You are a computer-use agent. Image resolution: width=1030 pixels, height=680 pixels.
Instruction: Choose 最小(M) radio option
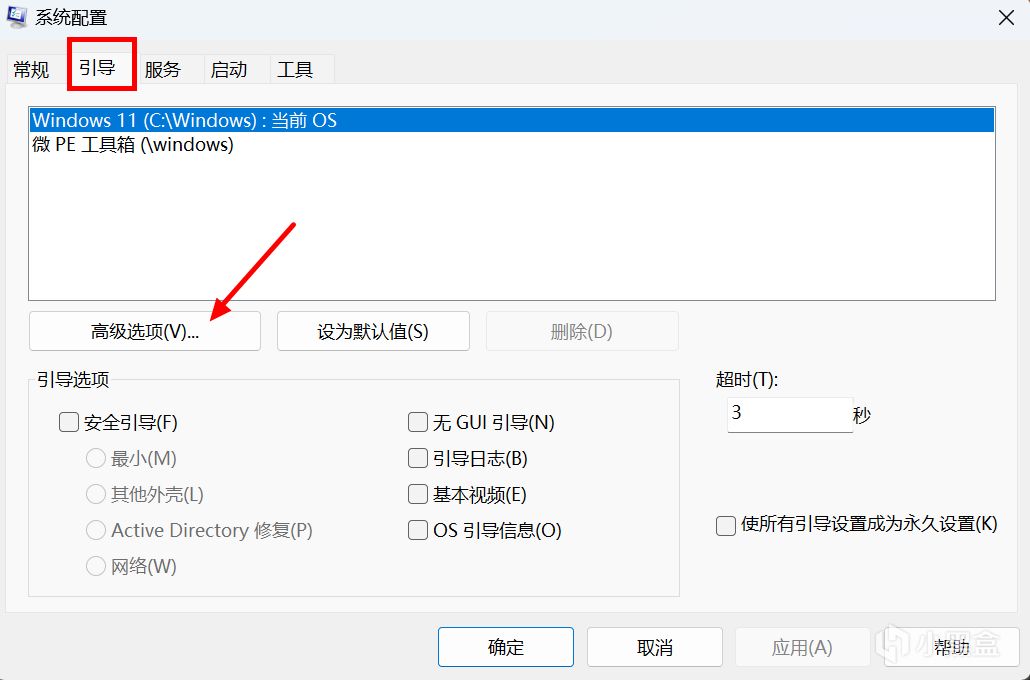96,458
